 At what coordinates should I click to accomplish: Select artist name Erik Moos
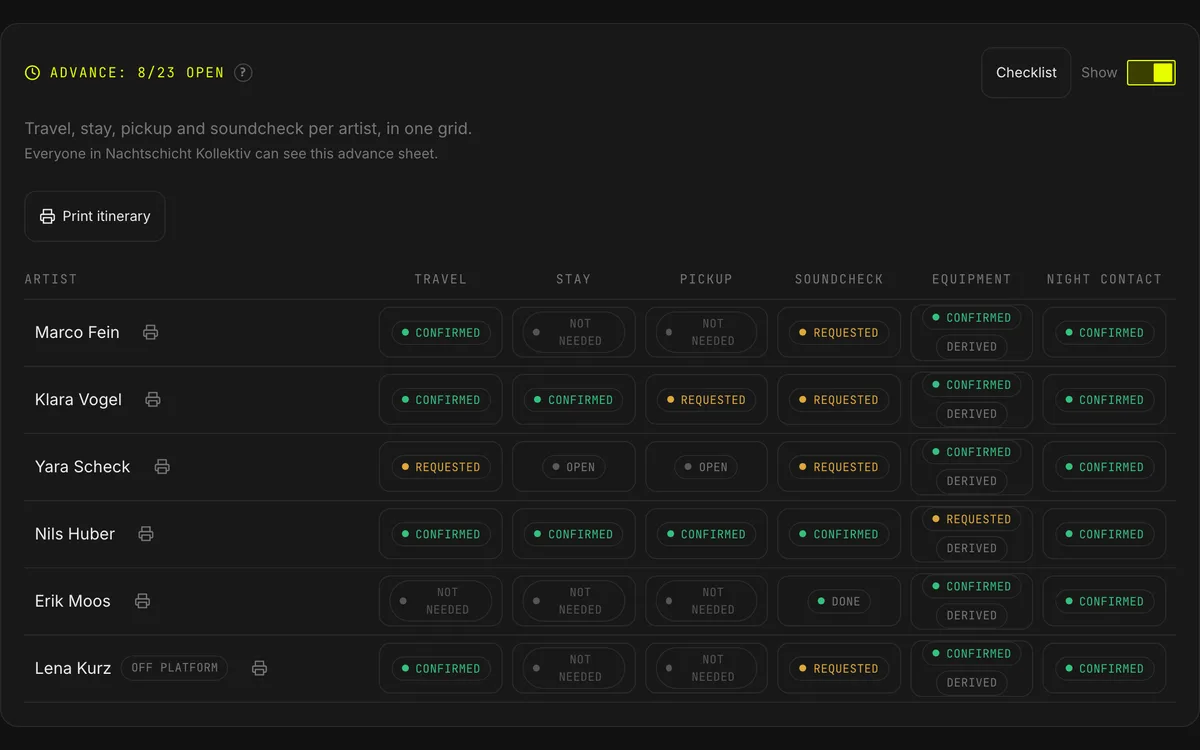coord(73,601)
